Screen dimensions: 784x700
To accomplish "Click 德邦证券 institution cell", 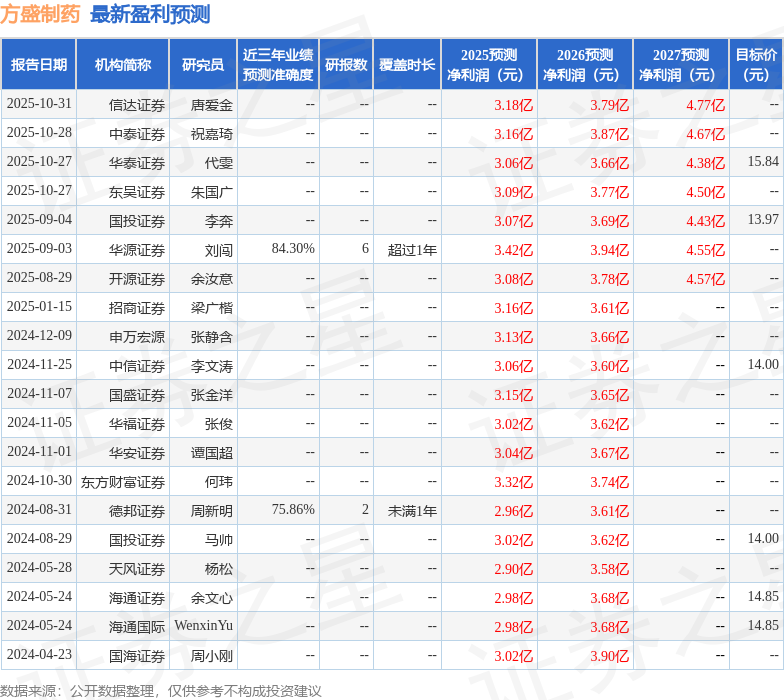I will coord(137,511).
